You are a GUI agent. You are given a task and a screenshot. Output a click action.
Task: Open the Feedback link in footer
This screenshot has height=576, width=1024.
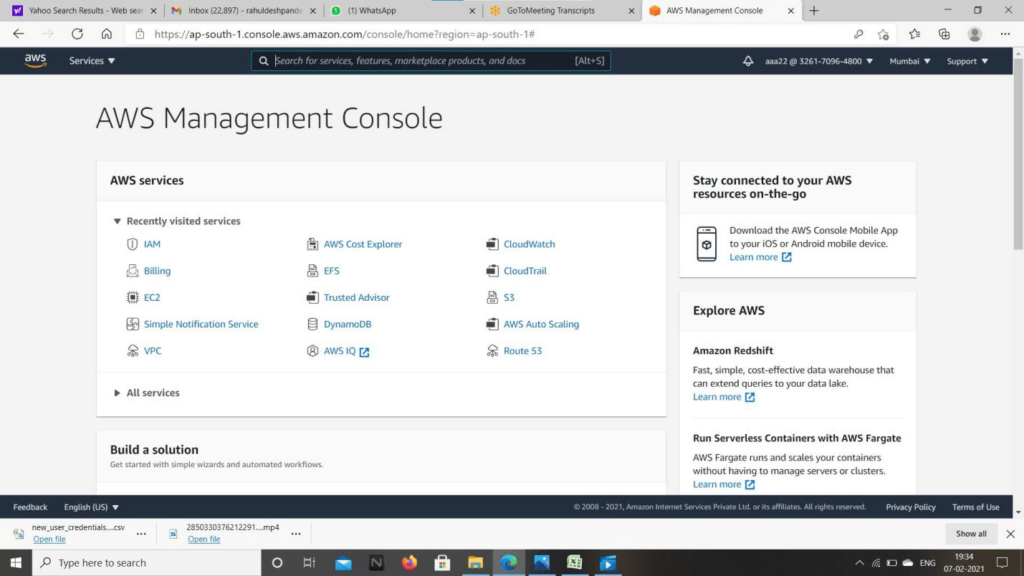(30, 507)
